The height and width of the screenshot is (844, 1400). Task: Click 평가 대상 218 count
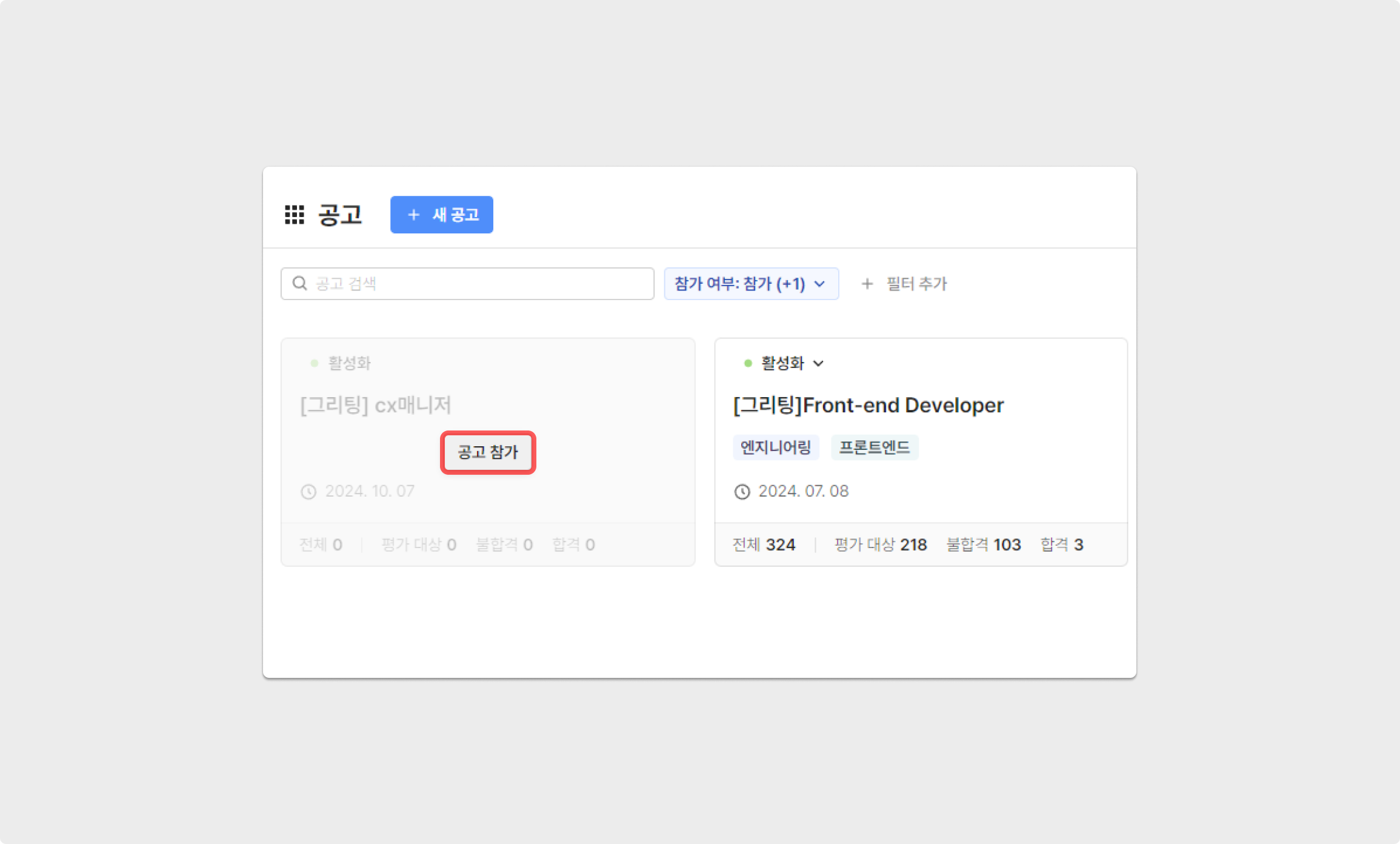tap(880, 544)
